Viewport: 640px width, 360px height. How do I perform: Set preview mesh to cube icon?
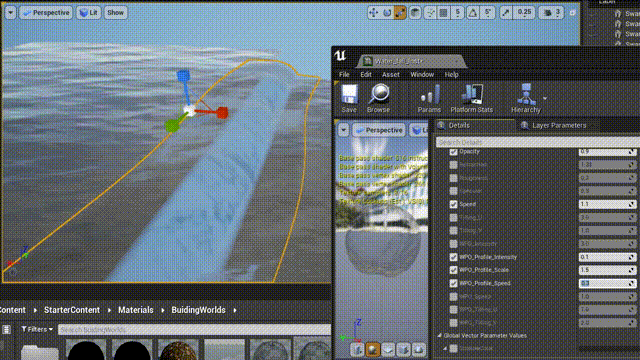(403, 350)
